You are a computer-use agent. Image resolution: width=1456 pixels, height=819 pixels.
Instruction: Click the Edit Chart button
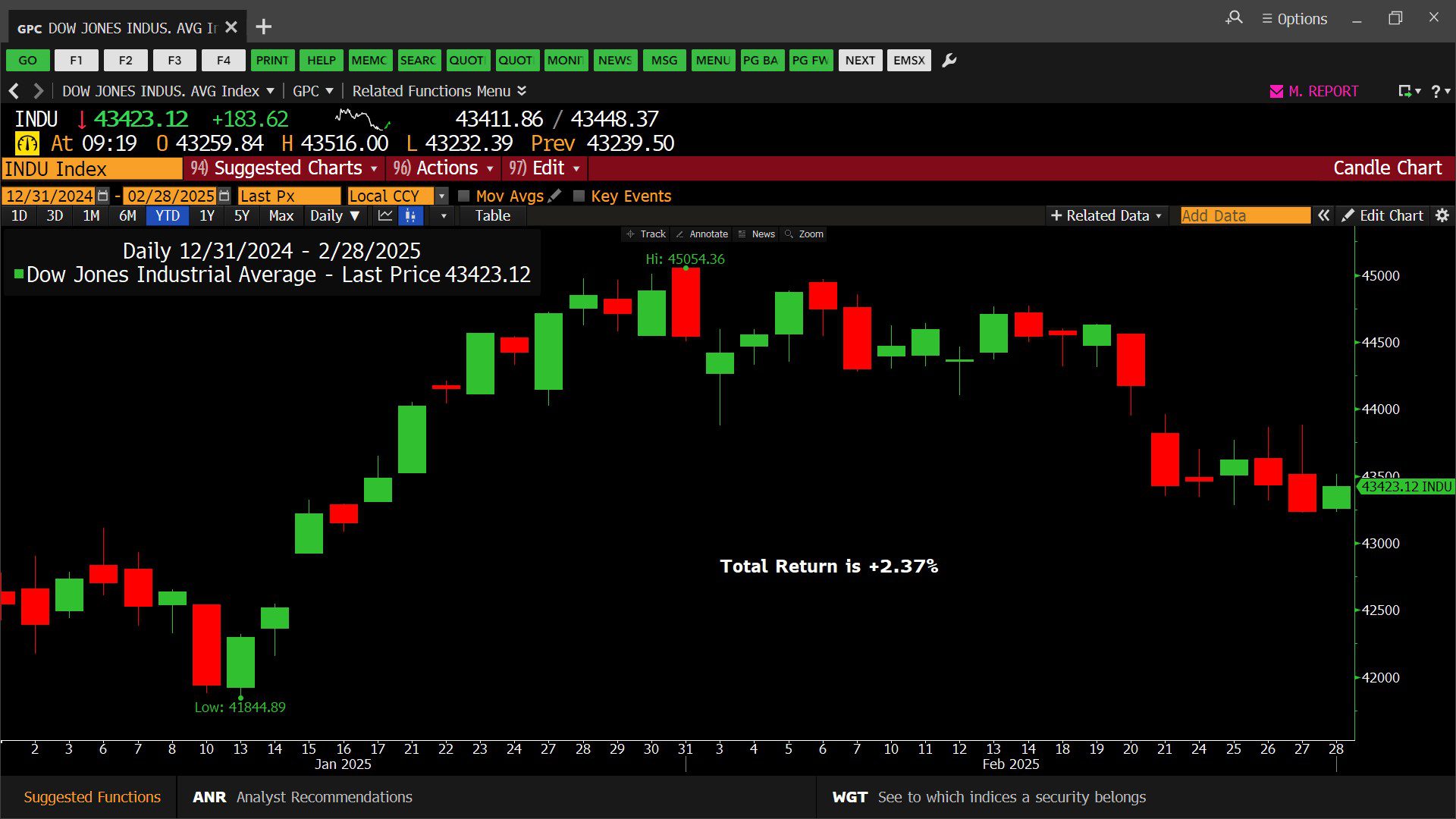[1382, 216]
